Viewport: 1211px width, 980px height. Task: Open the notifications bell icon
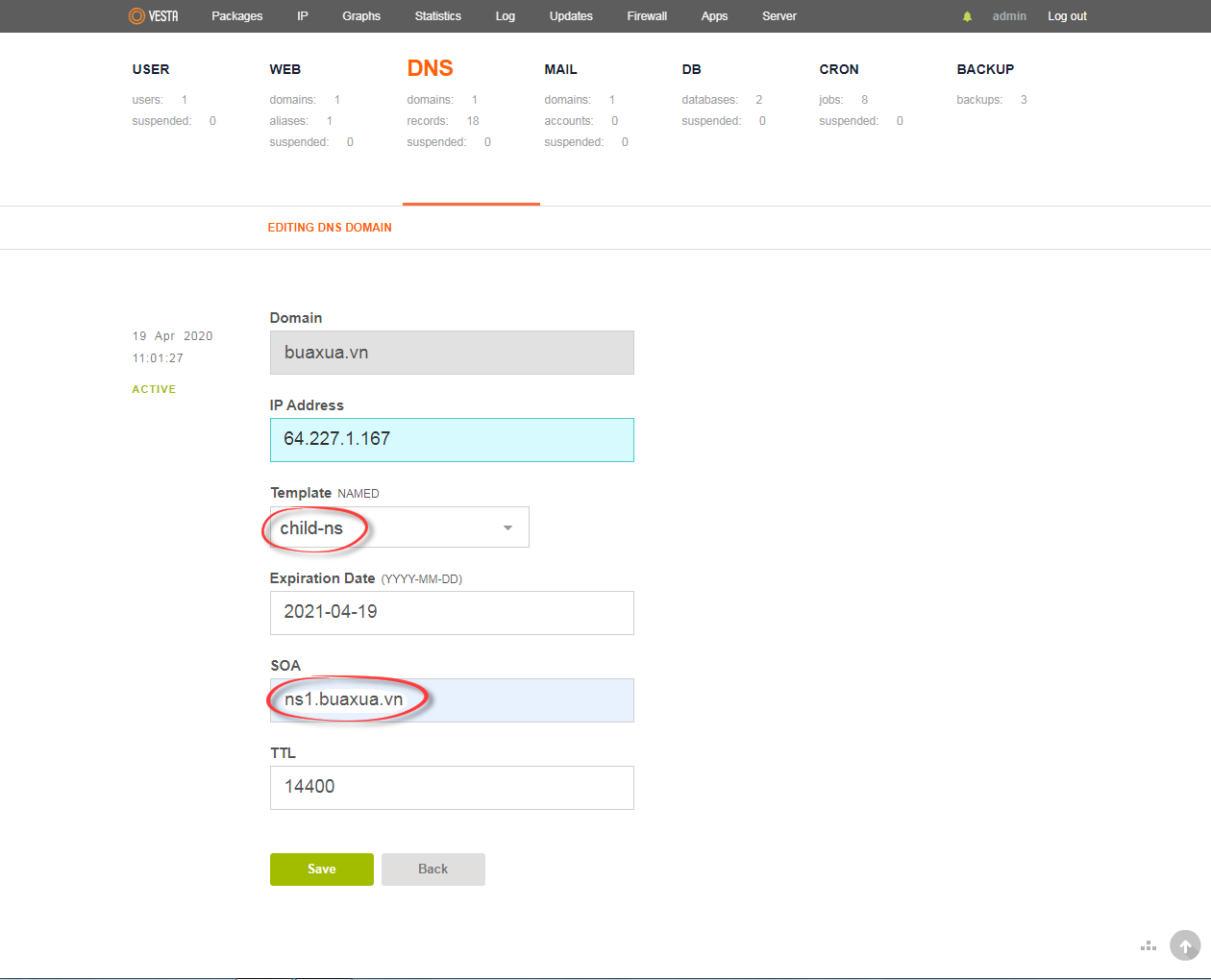click(x=967, y=16)
